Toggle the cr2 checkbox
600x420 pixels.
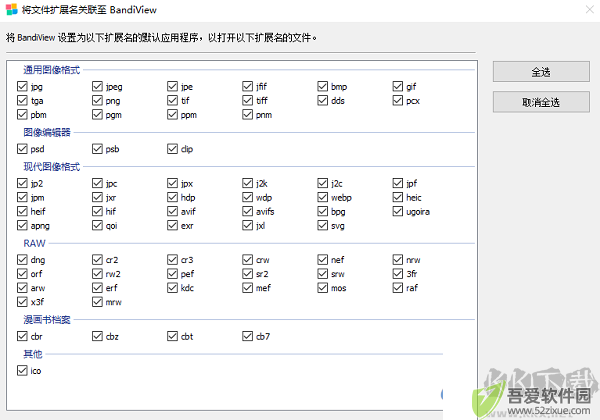pos(97,260)
